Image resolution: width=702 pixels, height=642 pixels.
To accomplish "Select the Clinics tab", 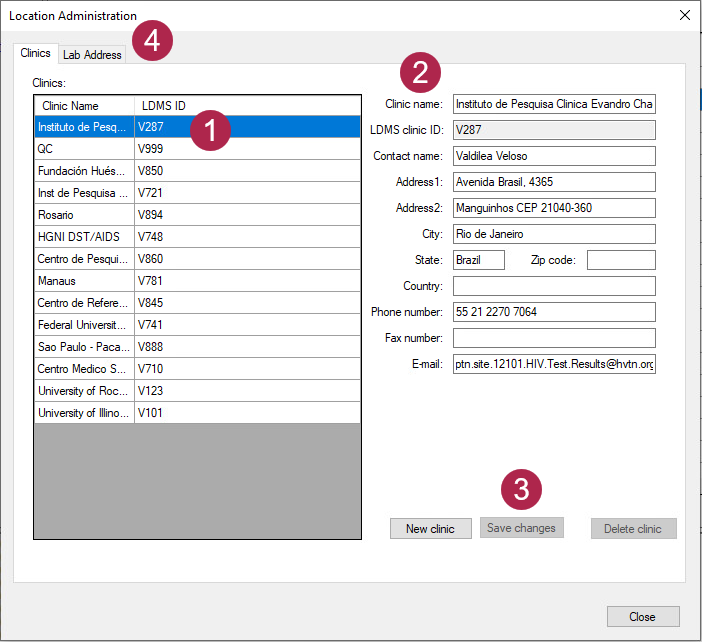I will (x=36, y=54).
